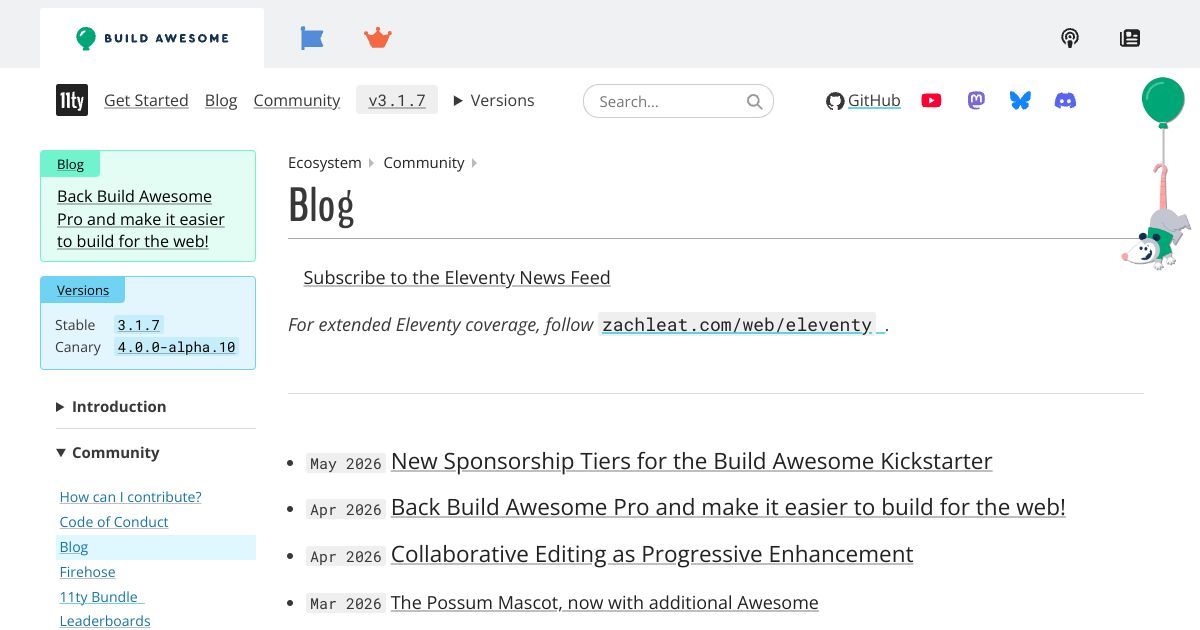The width and height of the screenshot is (1200, 630).
Task: Open New Sponsorship Tiers blog post
Action: pyautogui.click(x=692, y=461)
